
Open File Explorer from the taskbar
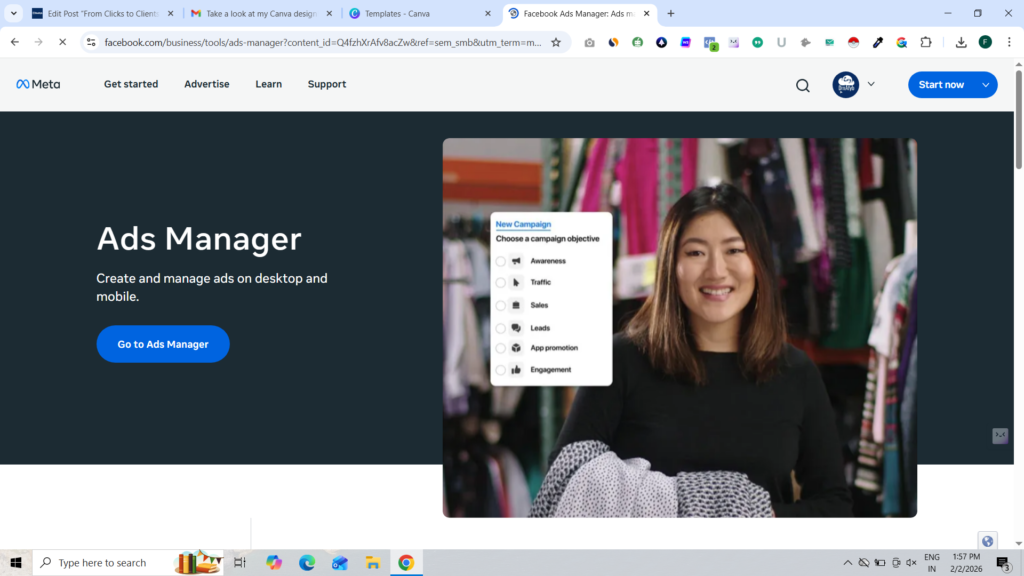pyautogui.click(x=372, y=563)
